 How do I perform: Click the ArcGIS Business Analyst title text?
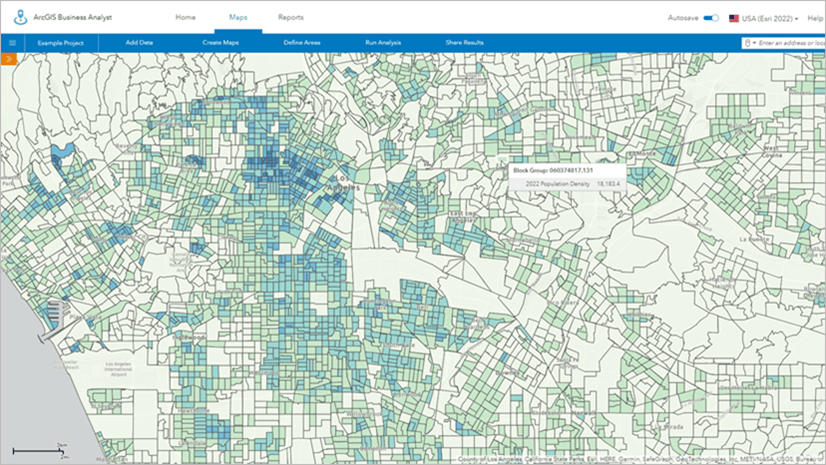coord(72,17)
